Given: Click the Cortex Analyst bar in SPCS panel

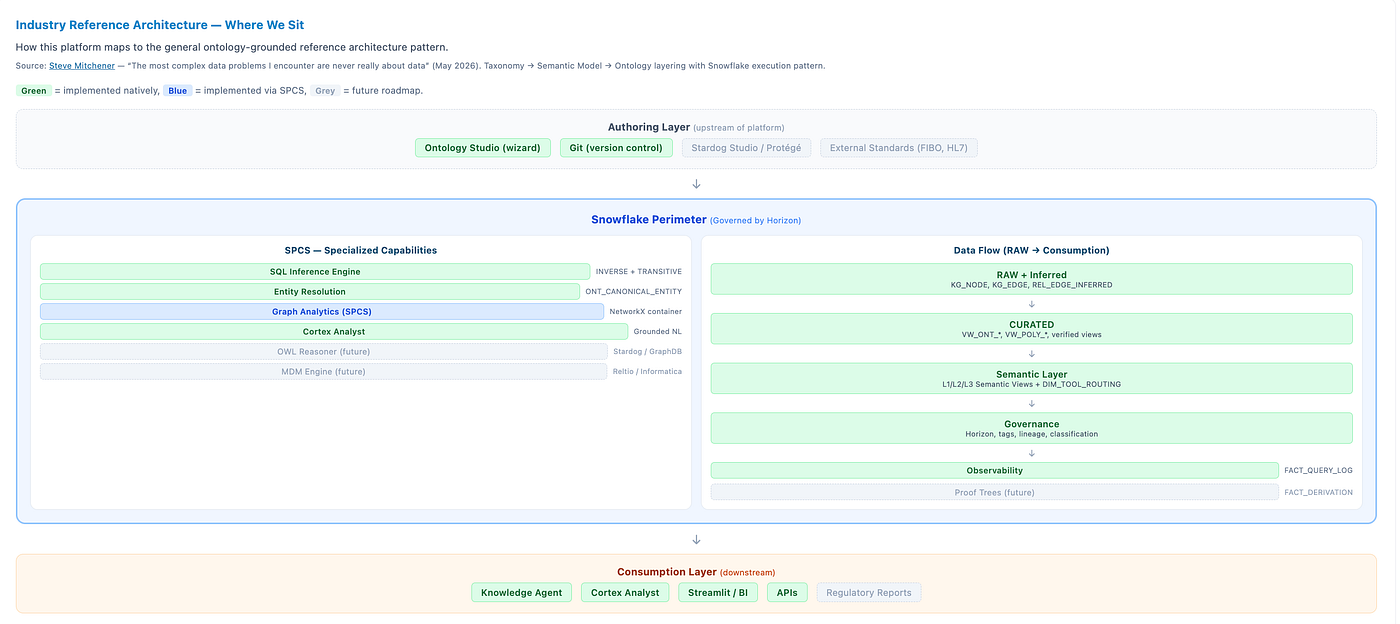Looking at the screenshot, I should (x=334, y=332).
